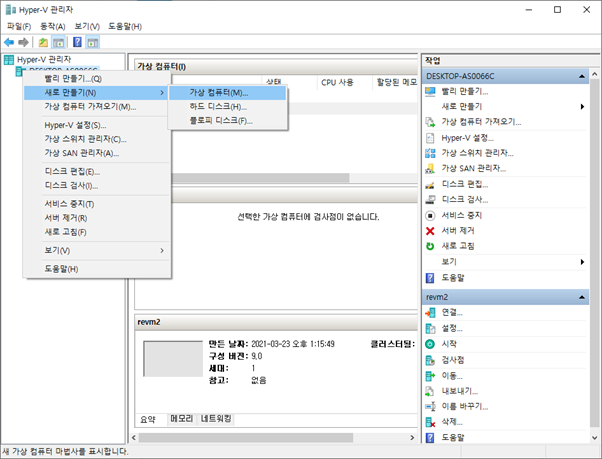
Task: Expand 보기 submenu arrow in actions pane
Action: [582, 262]
